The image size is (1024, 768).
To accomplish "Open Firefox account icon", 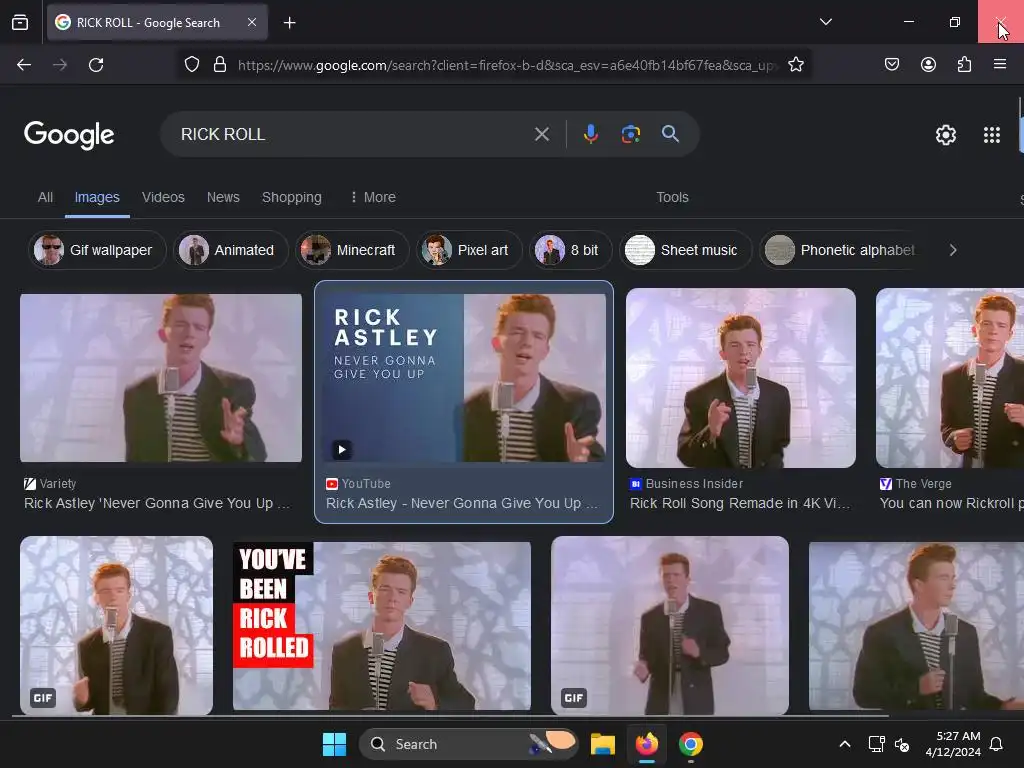I will click(928, 65).
